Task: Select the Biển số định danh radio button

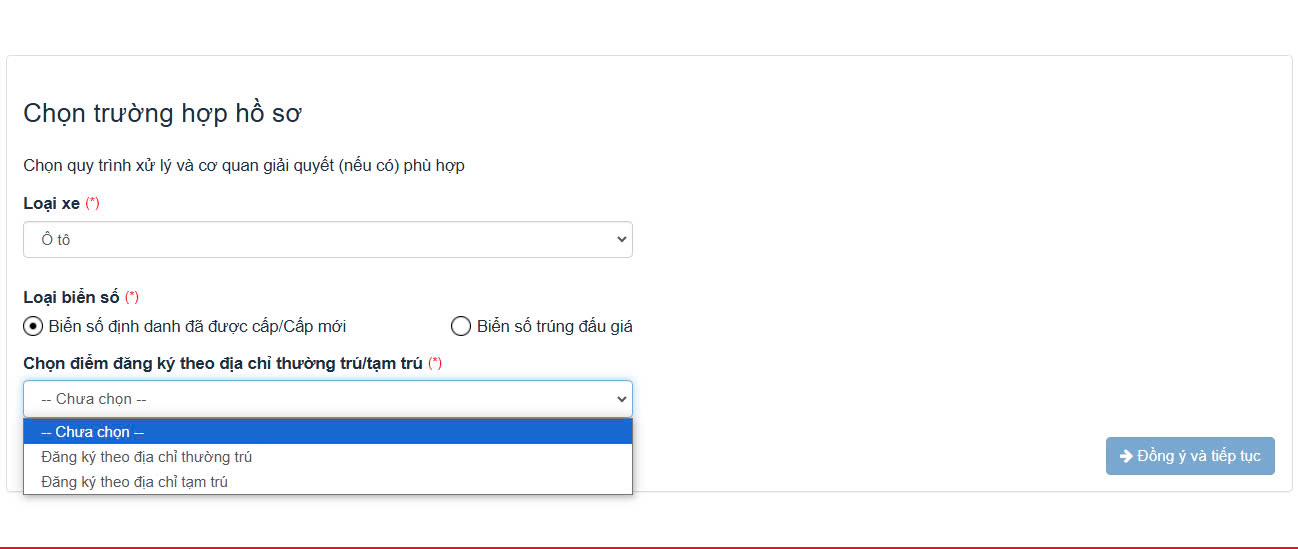Action: coord(34,326)
